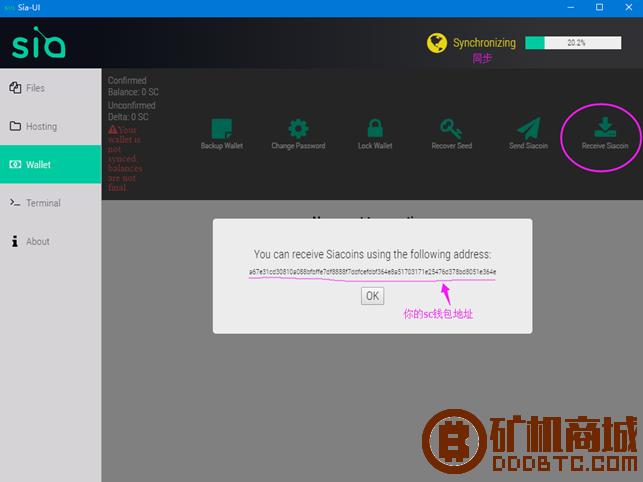
Task: Click the Send Siacoin paper plane icon
Action: coord(529,128)
